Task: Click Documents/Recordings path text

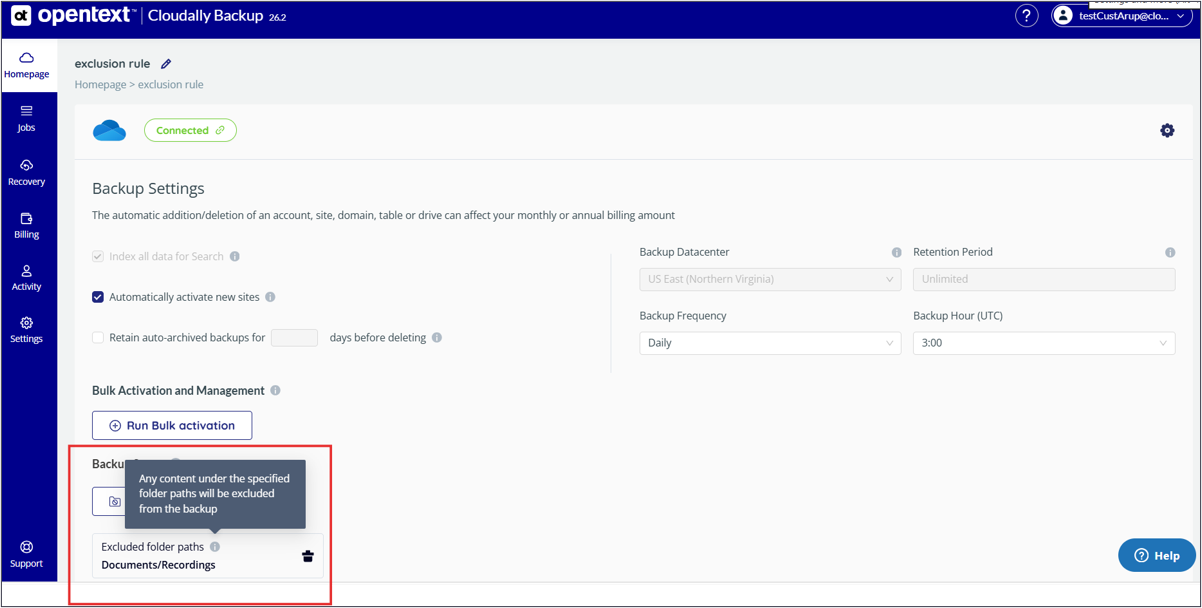Action: click(x=158, y=565)
